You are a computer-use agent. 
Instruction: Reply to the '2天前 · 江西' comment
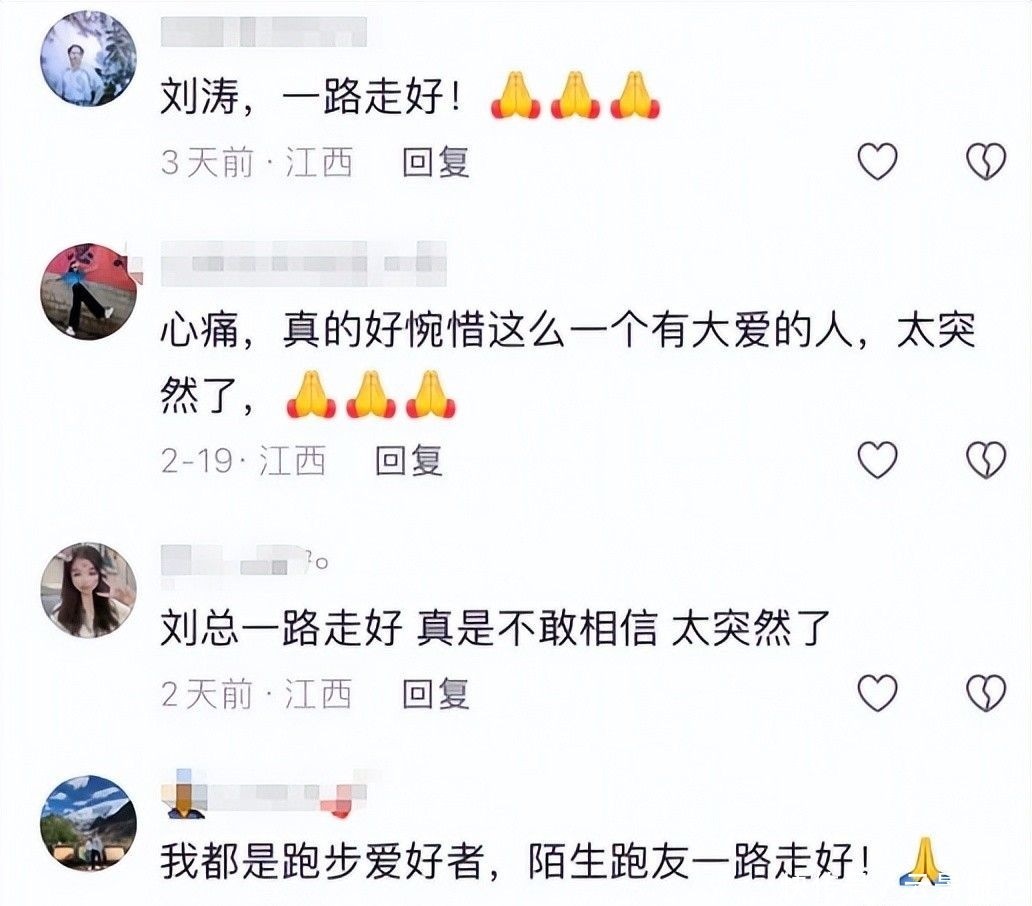(x=436, y=693)
